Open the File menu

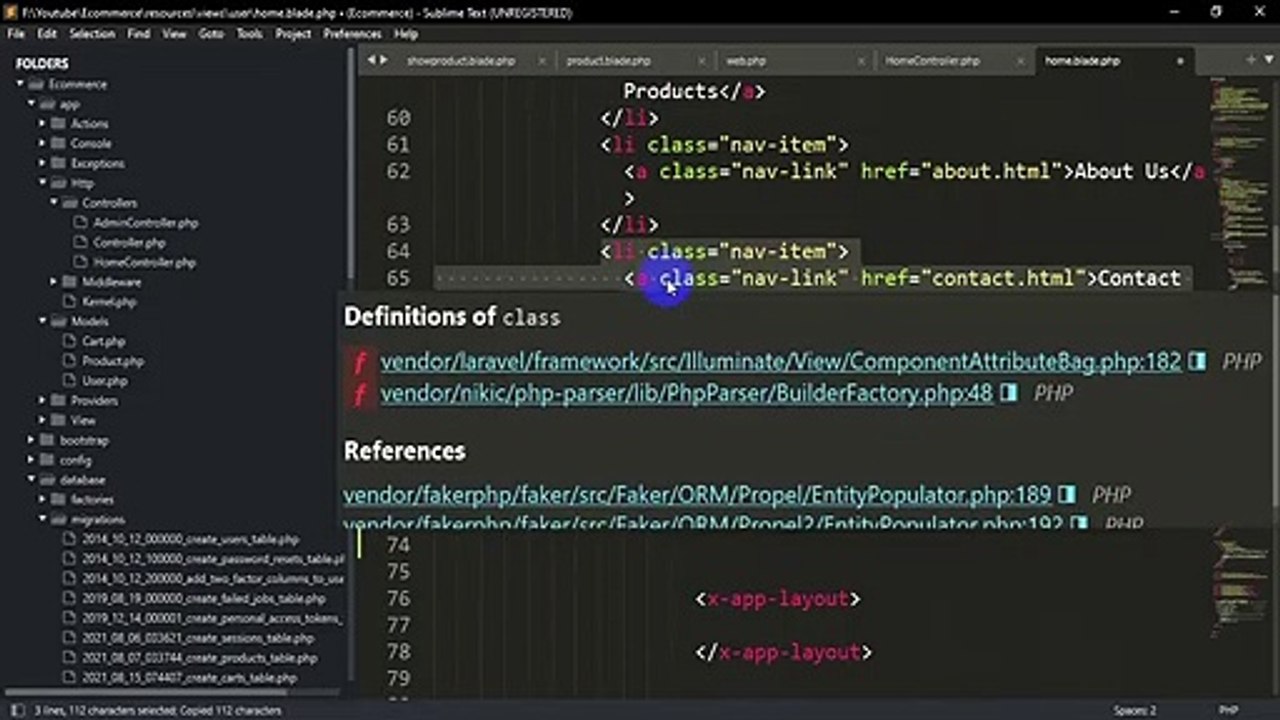click(x=16, y=33)
